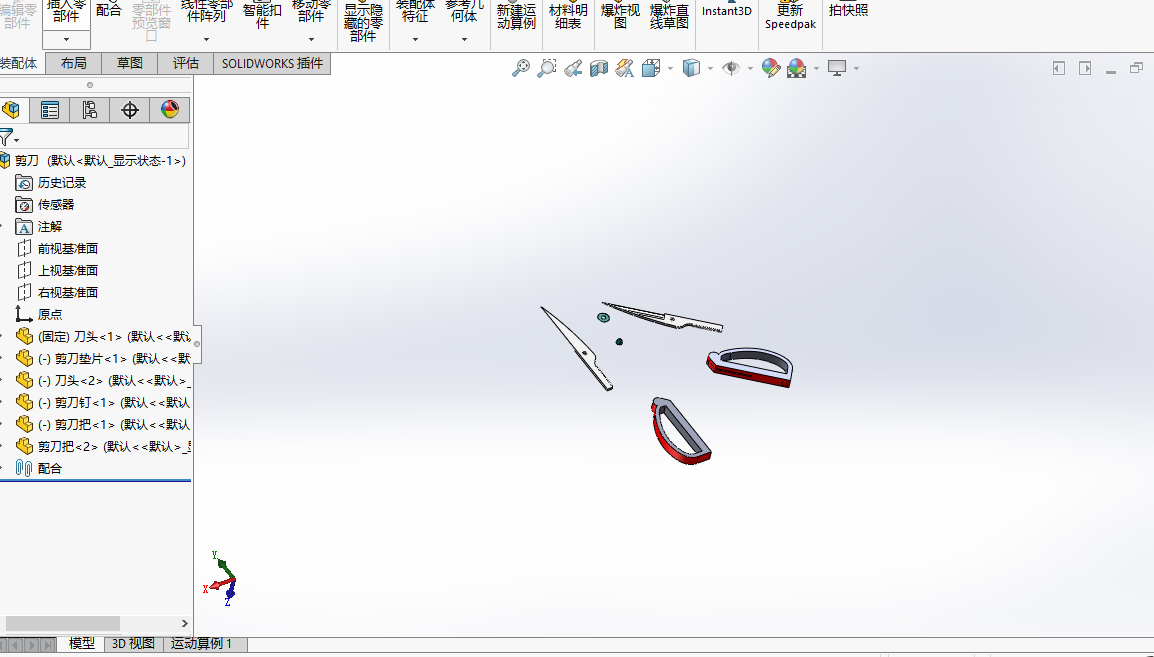
Task: Select the 原点 origin item
Action: [38, 314]
